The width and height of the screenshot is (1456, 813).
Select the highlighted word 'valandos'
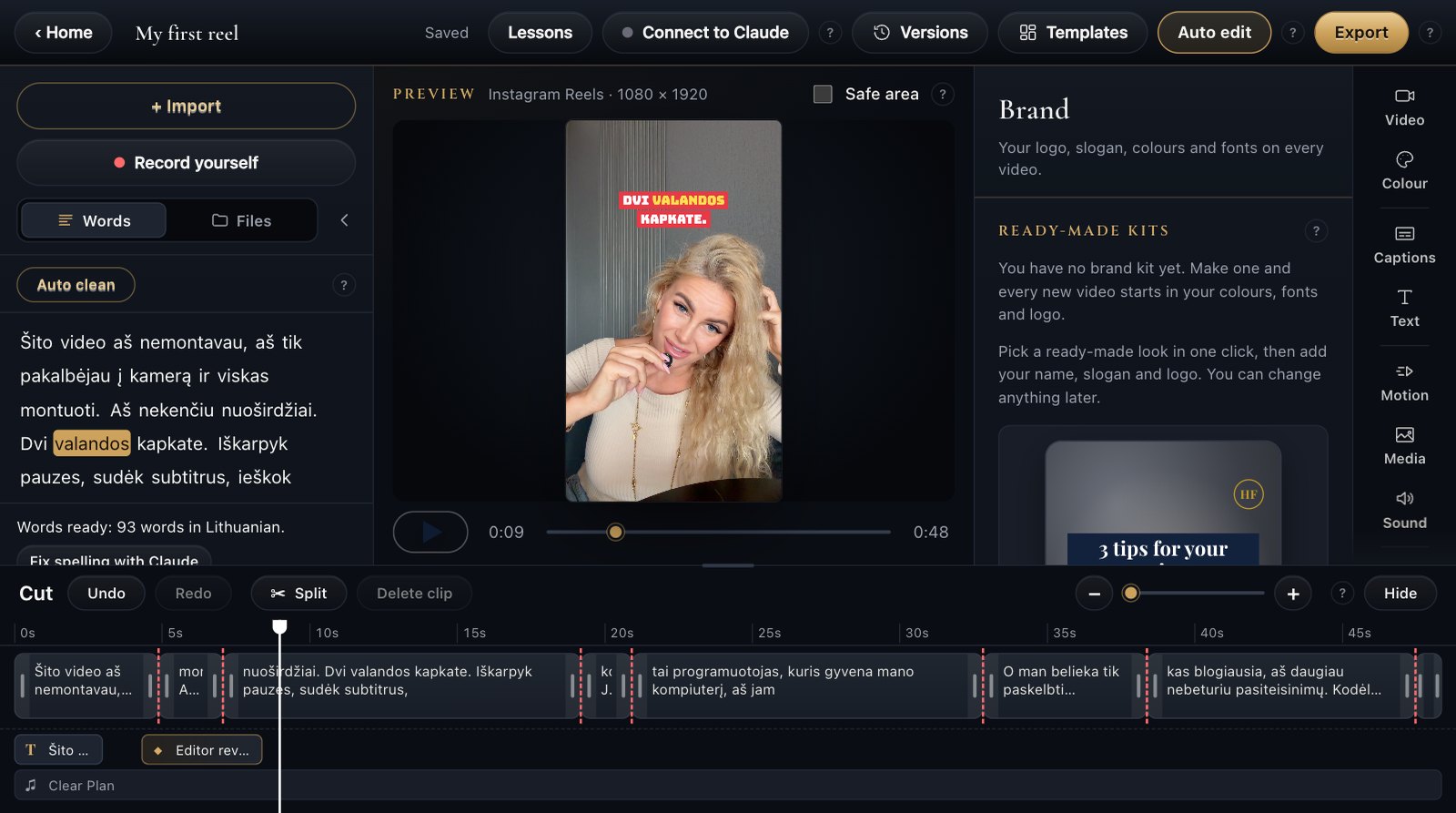(92, 443)
